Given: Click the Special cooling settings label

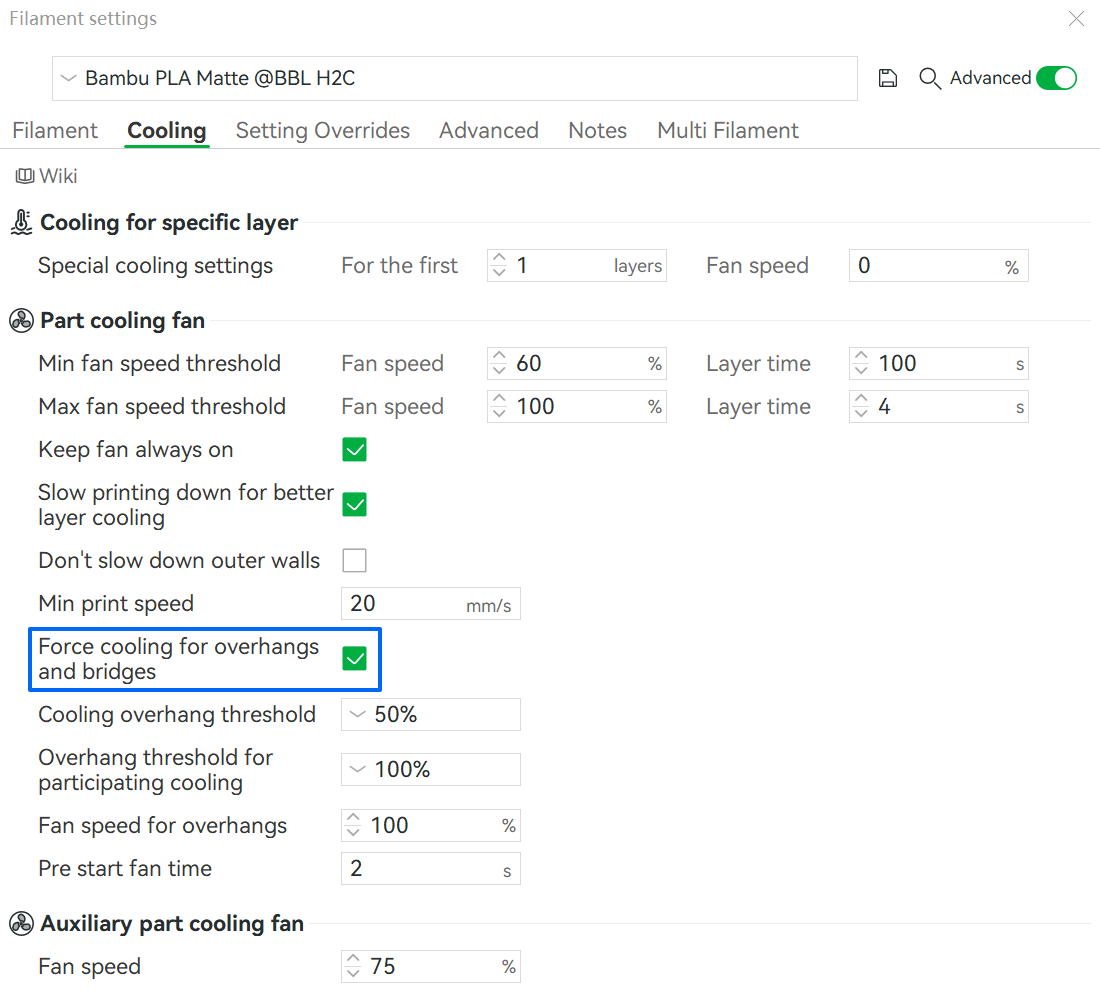Looking at the screenshot, I should [155, 266].
